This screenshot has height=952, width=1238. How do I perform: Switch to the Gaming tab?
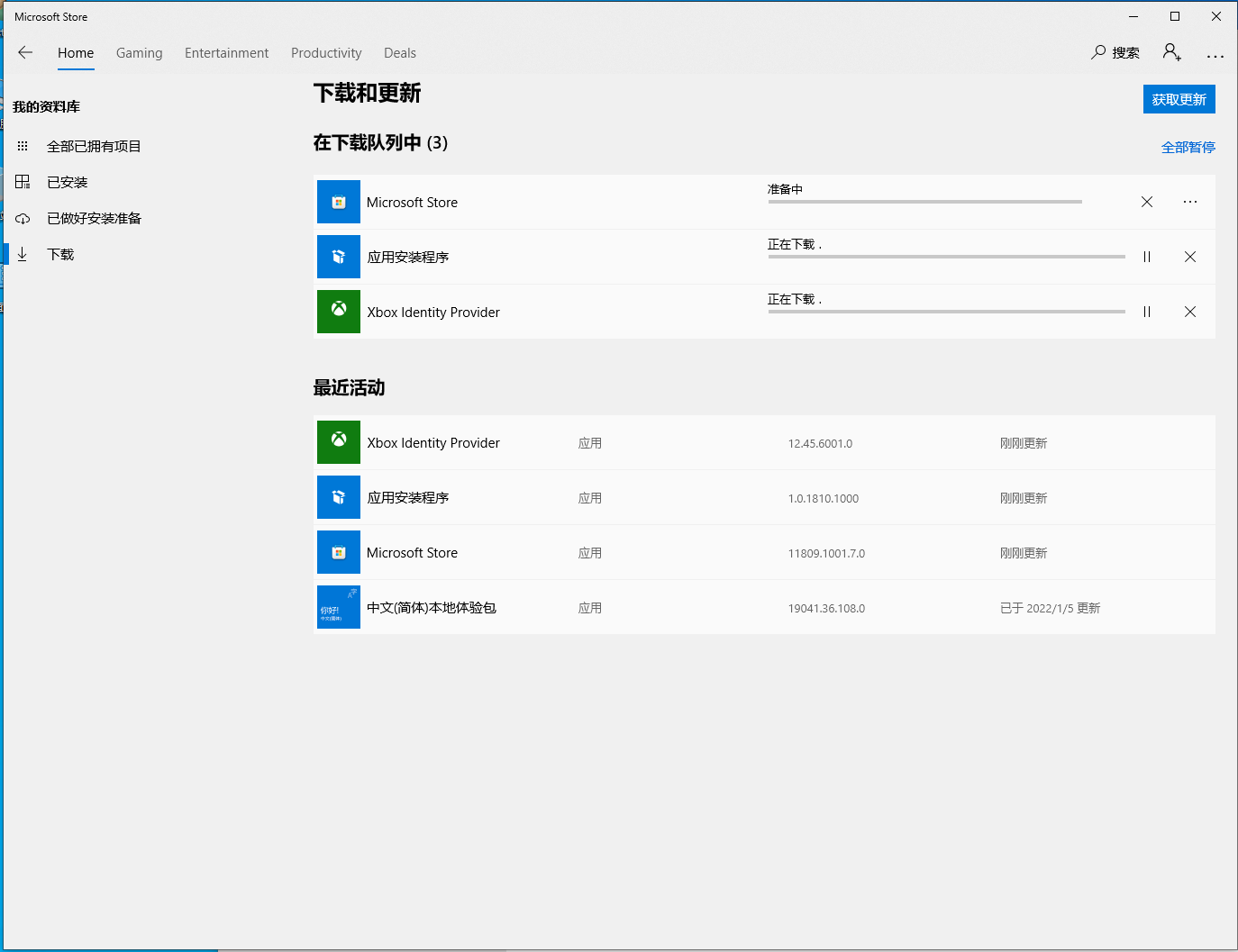(140, 53)
